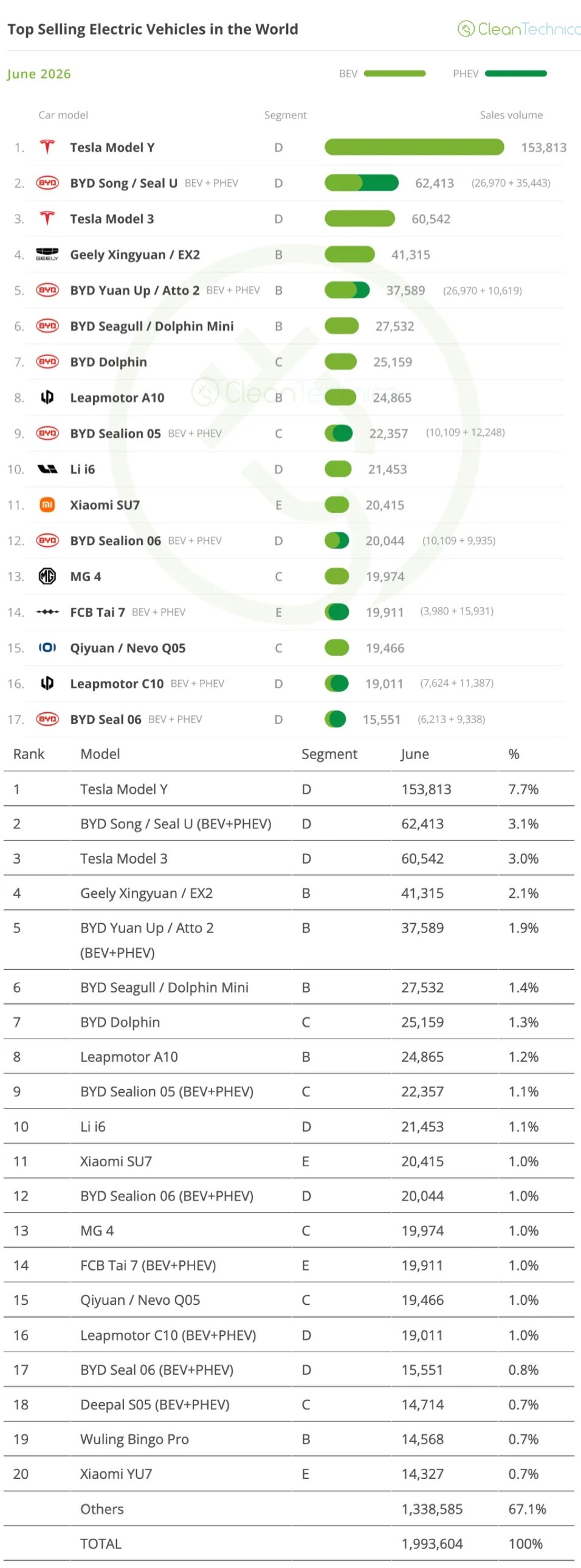Image resolution: width=581 pixels, height=1568 pixels.
Task: Click the June column header in table
Action: coord(415,754)
